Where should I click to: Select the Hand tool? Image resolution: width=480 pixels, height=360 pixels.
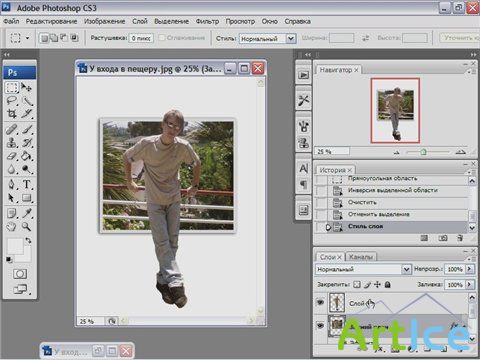coord(12,227)
